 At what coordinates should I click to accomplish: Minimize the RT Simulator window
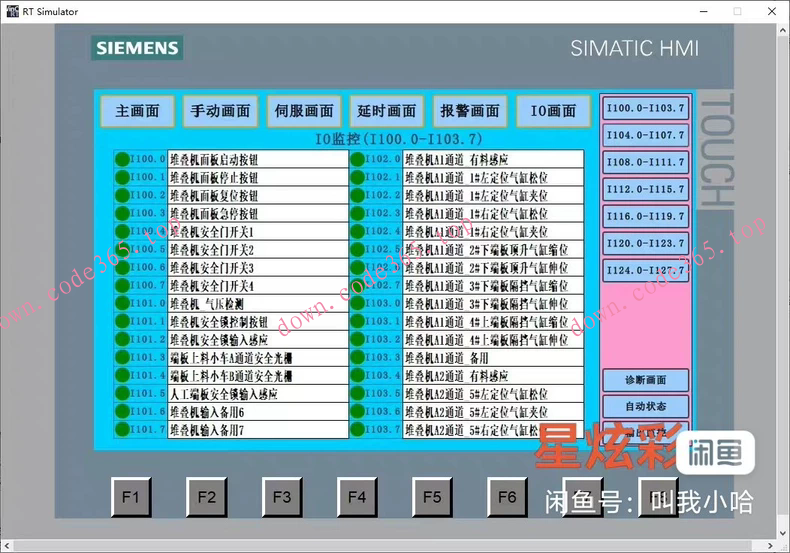(x=704, y=11)
